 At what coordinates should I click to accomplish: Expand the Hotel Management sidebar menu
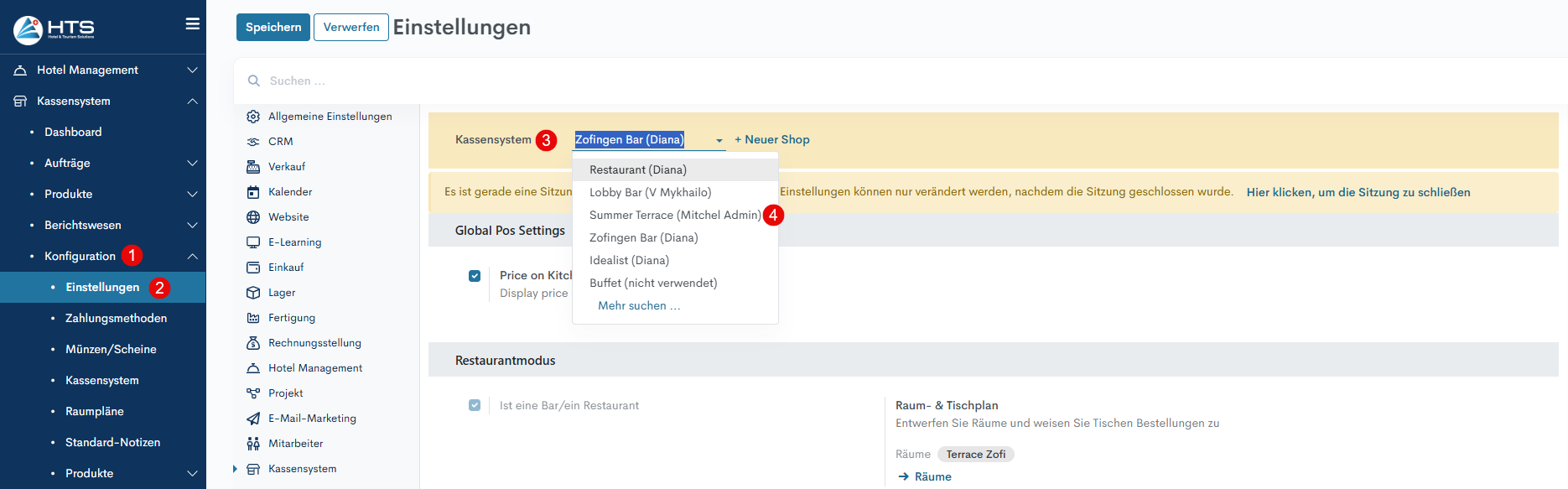point(192,70)
